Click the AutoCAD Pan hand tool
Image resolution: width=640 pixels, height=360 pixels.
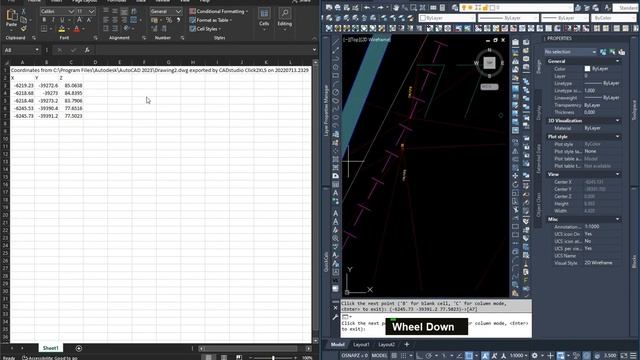tap(396, 7)
